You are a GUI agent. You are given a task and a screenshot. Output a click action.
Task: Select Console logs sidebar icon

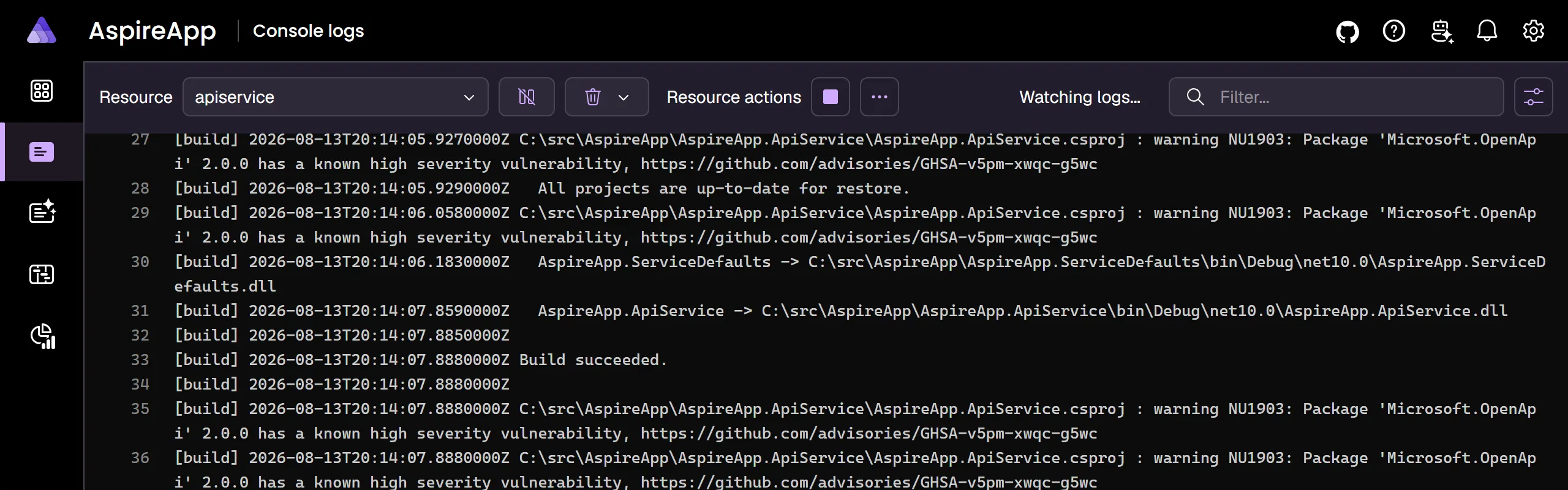[x=42, y=152]
